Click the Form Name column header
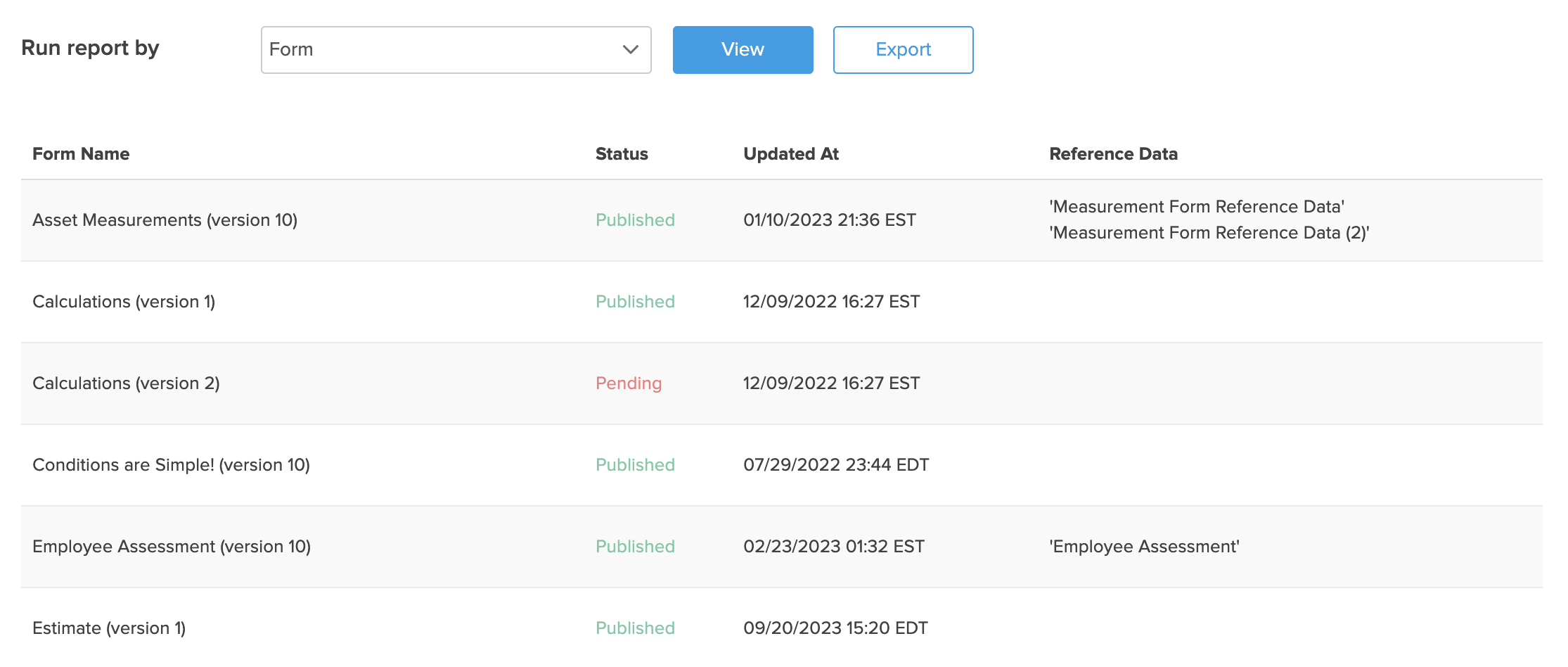 coord(81,154)
